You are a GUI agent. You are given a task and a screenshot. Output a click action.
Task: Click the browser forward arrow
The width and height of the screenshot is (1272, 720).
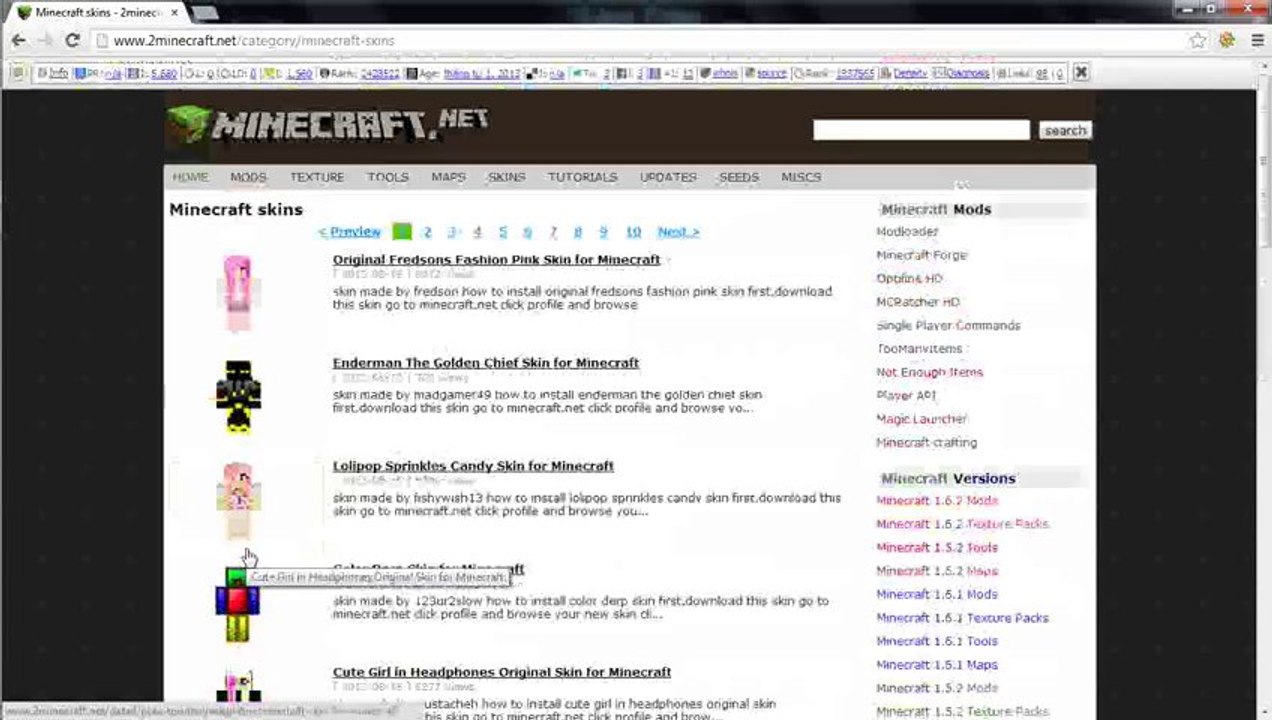coord(45,41)
